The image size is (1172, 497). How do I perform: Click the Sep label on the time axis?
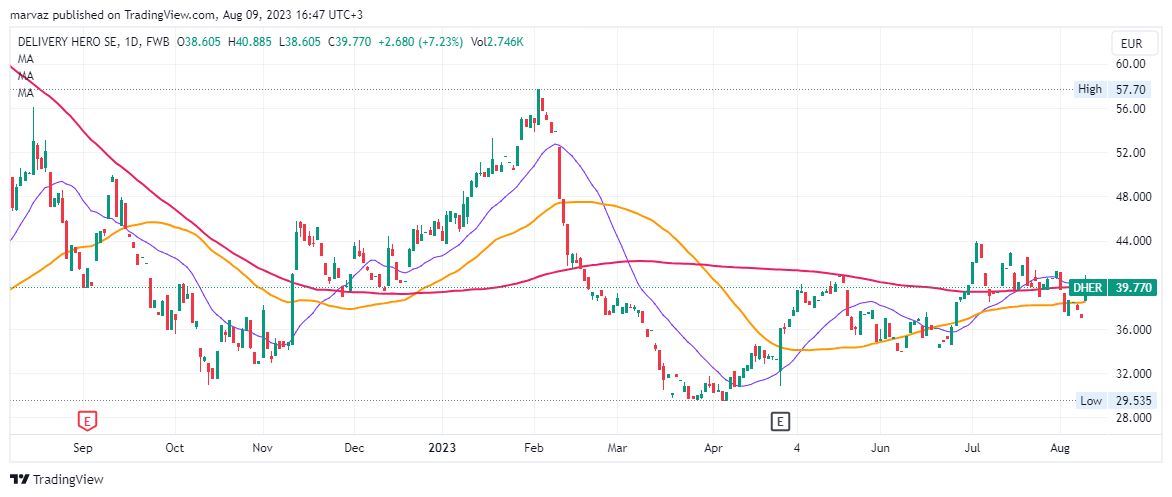[x=83, y=448]
